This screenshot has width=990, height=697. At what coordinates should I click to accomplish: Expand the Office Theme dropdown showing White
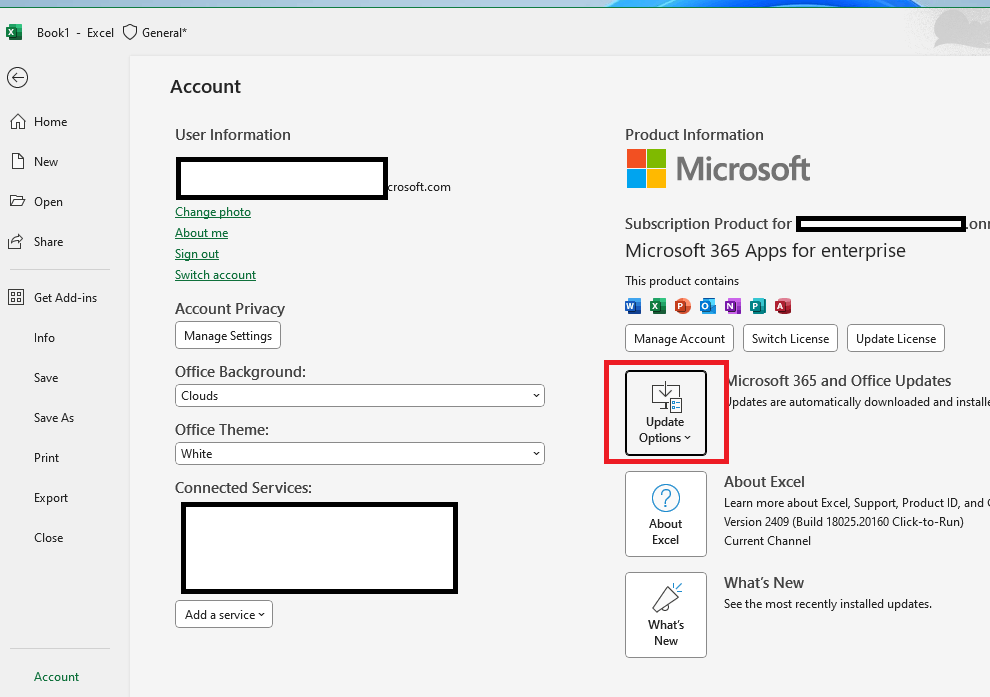(x=360, y=453)
